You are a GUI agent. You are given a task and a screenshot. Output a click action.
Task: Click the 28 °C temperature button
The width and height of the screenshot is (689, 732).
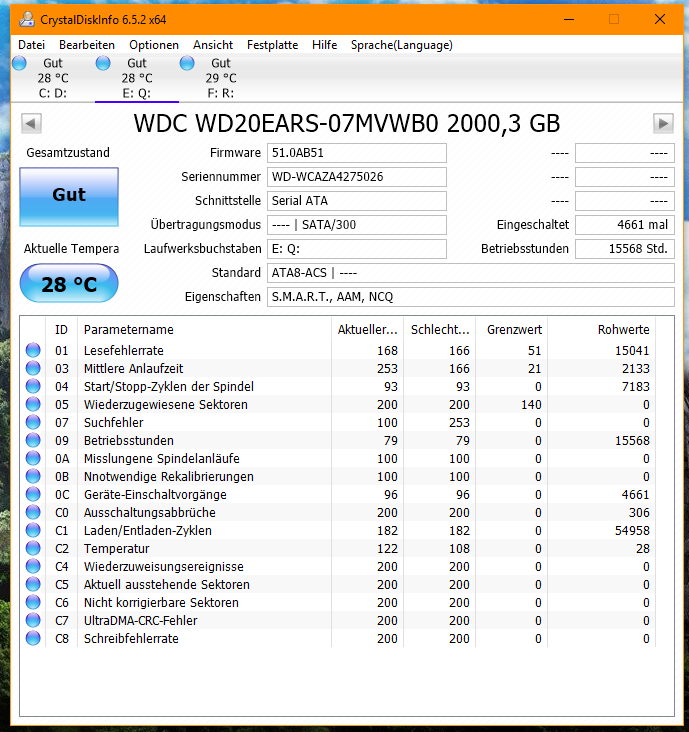click(69, 283)
